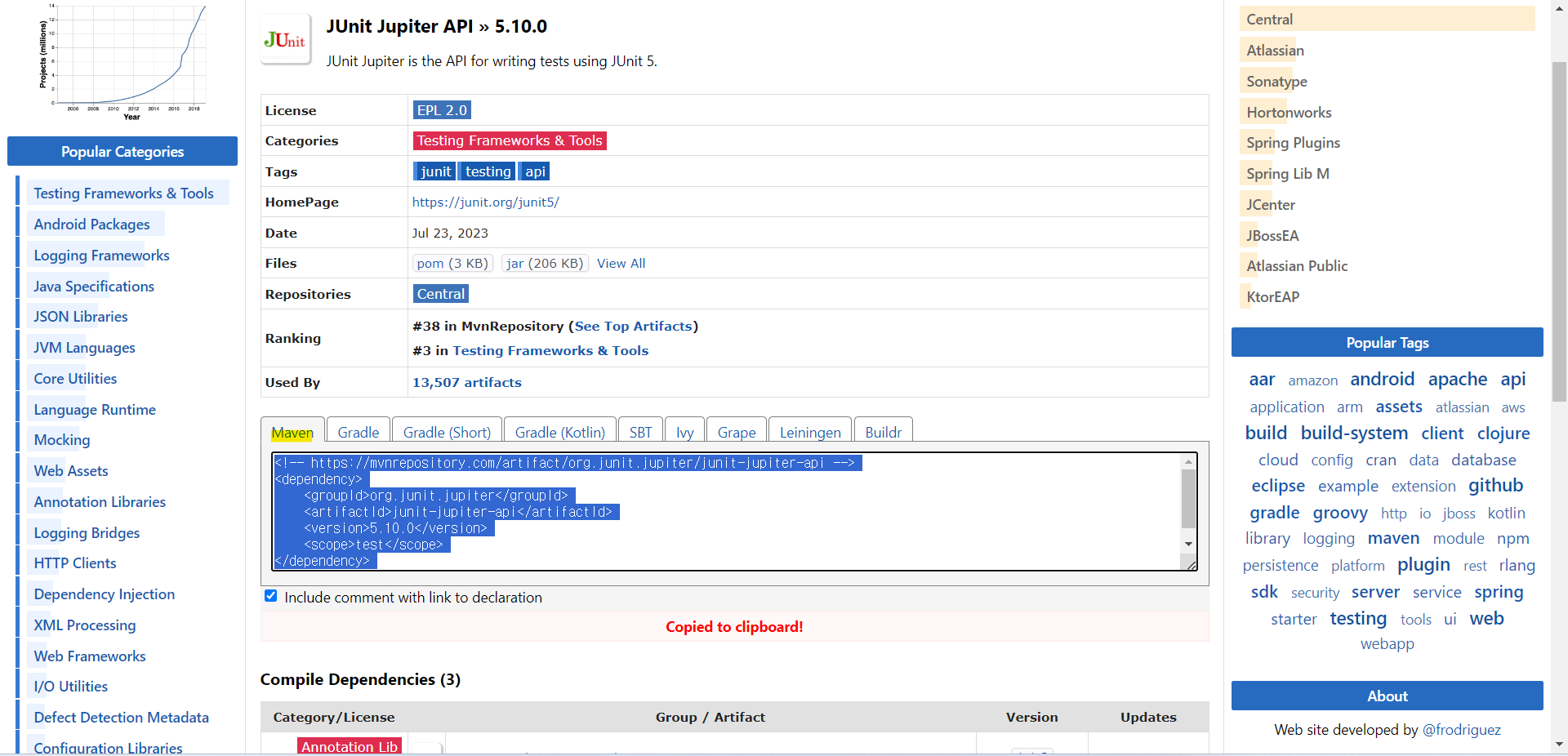Click the snippet textarea scroll up arrow
Image resolution: width=1568 pixels, height=756 pixels.
click(1189, 462)
